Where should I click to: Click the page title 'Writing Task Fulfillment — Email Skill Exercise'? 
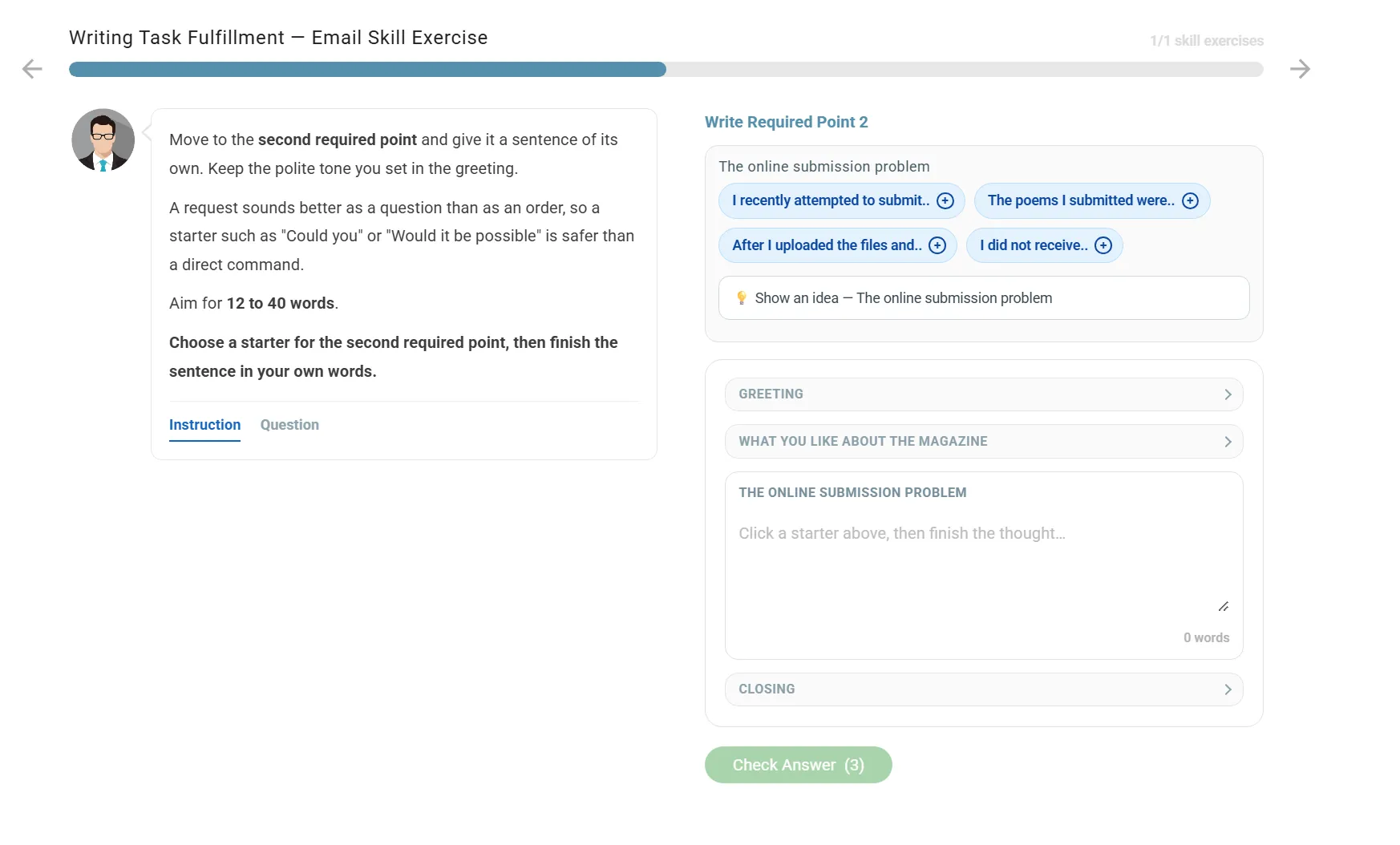(278, 38)
